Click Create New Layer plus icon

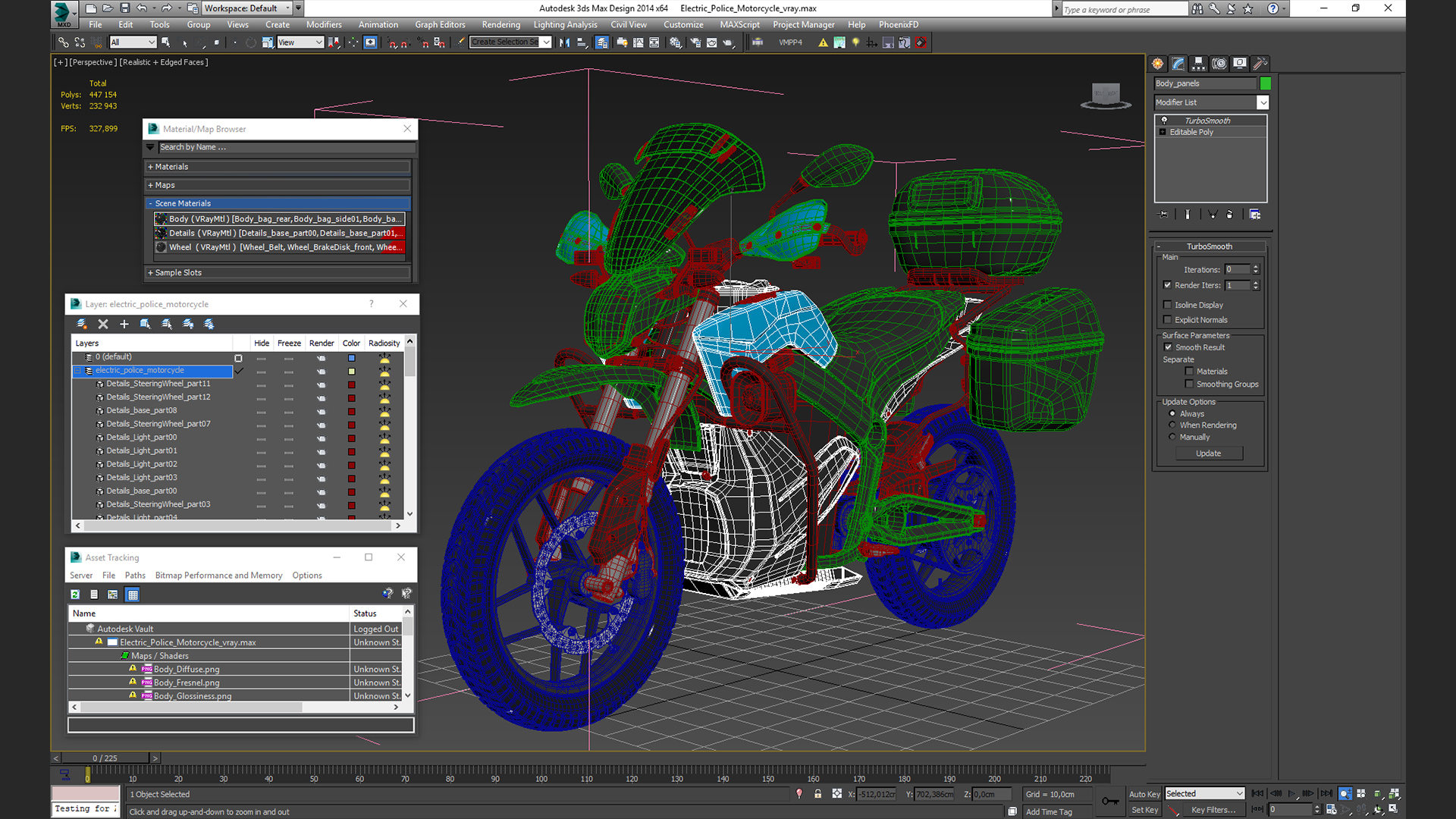[124, 324]
